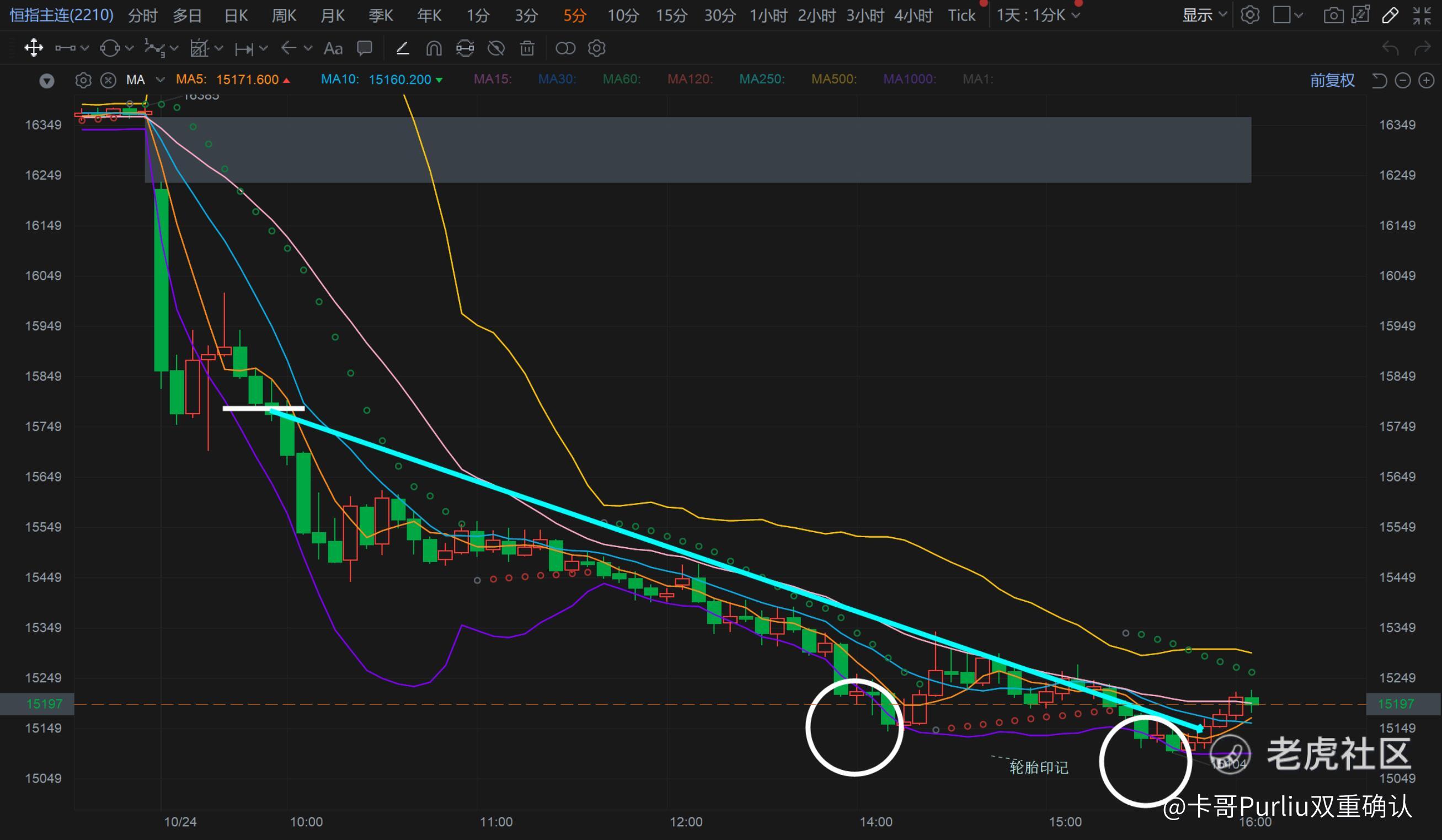Select the 3分 timeframe

coord(526,15)
